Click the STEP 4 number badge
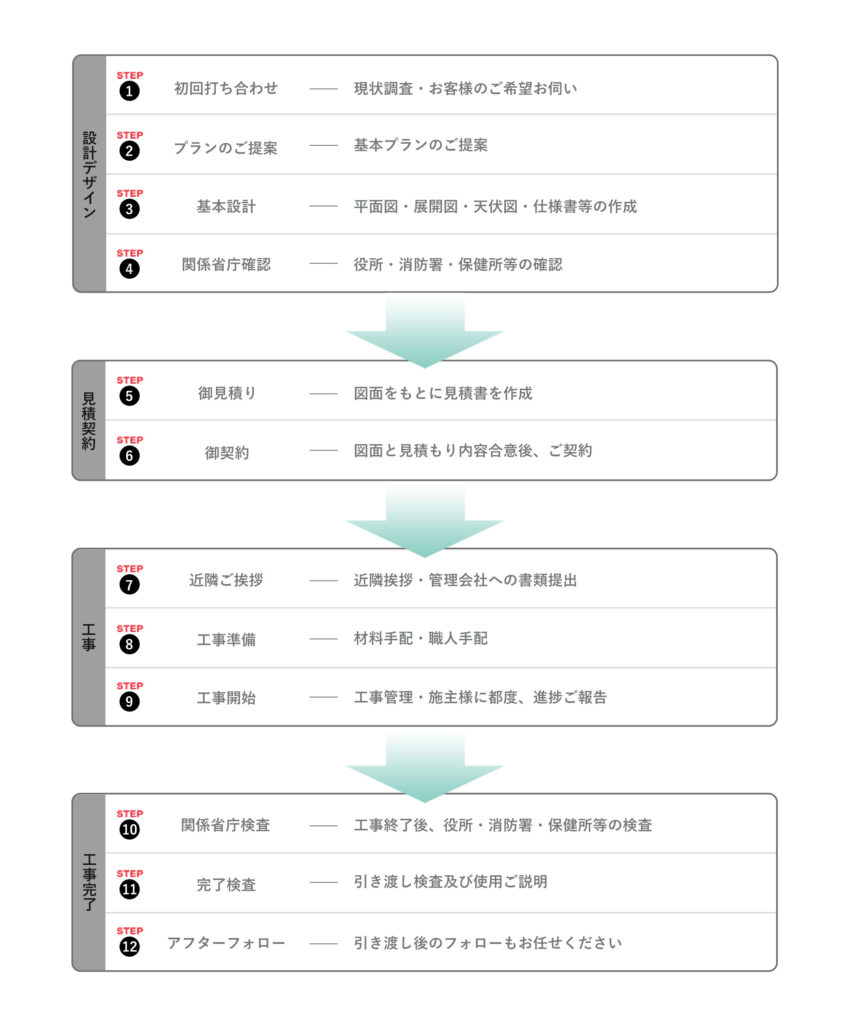850x1024 pixels. coord(129,268)
